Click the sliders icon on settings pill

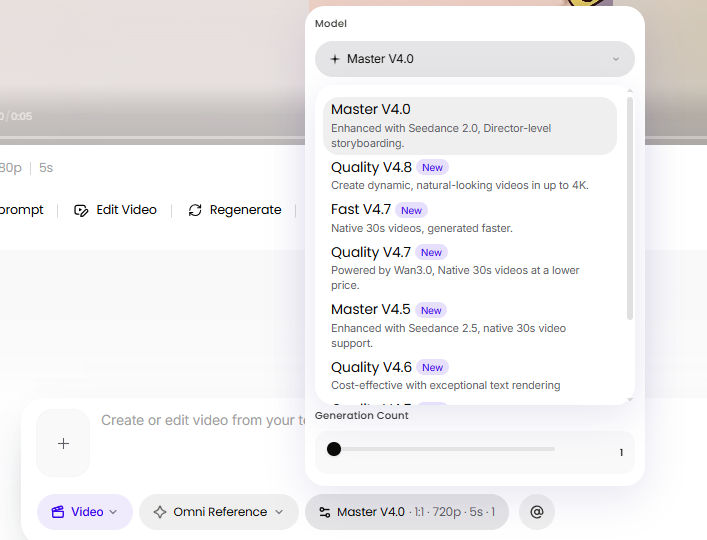(325, 512)
